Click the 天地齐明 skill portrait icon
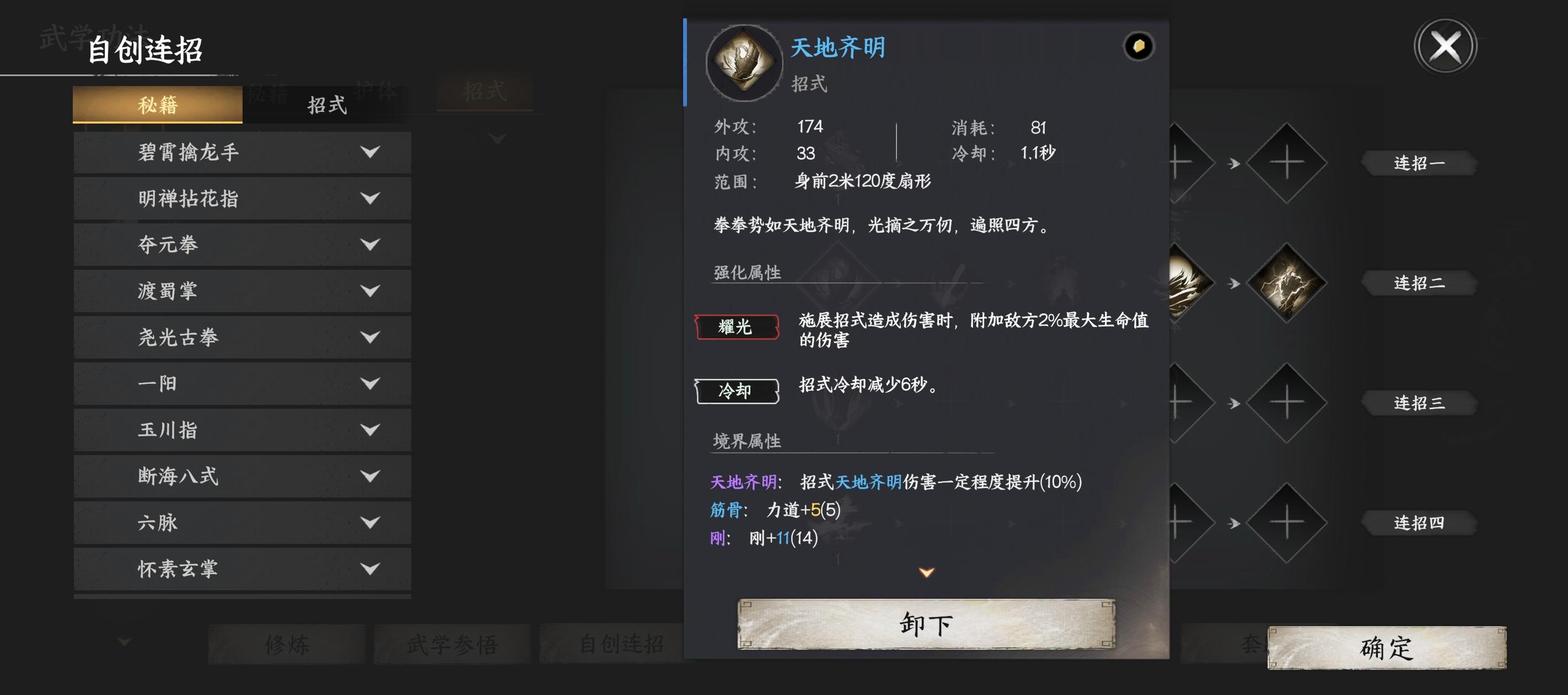The width and height of the screenshot is (1568, 695). pyautogui.click(x=743, y=62)
